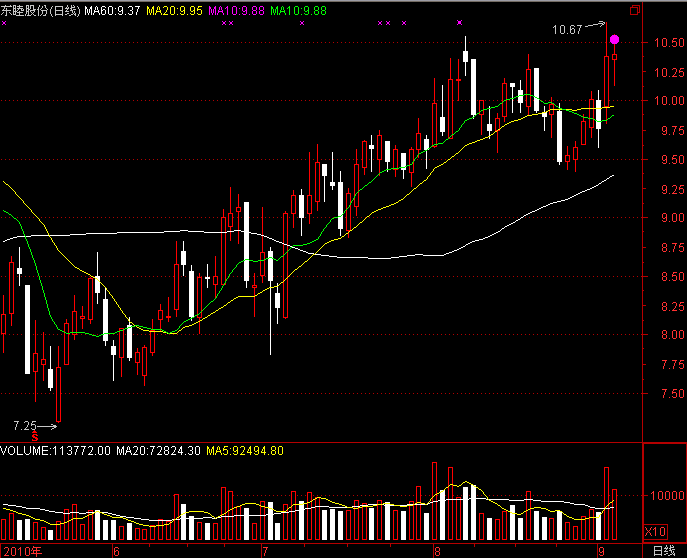The width and height of the screenshot is (687, 558).
Task: Click the last red candlestick near 10.50
Action: click(615, 57)
